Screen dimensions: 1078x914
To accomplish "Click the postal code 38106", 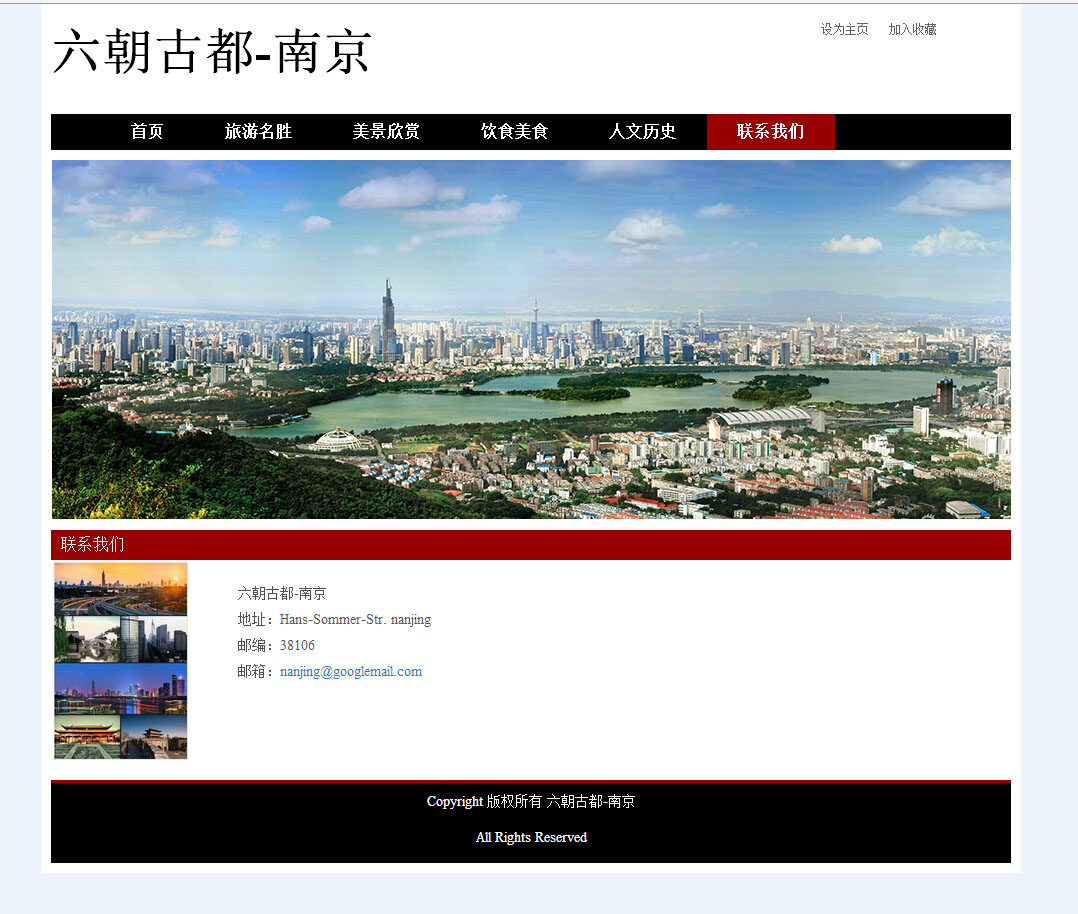I will (x=297, y=645).
